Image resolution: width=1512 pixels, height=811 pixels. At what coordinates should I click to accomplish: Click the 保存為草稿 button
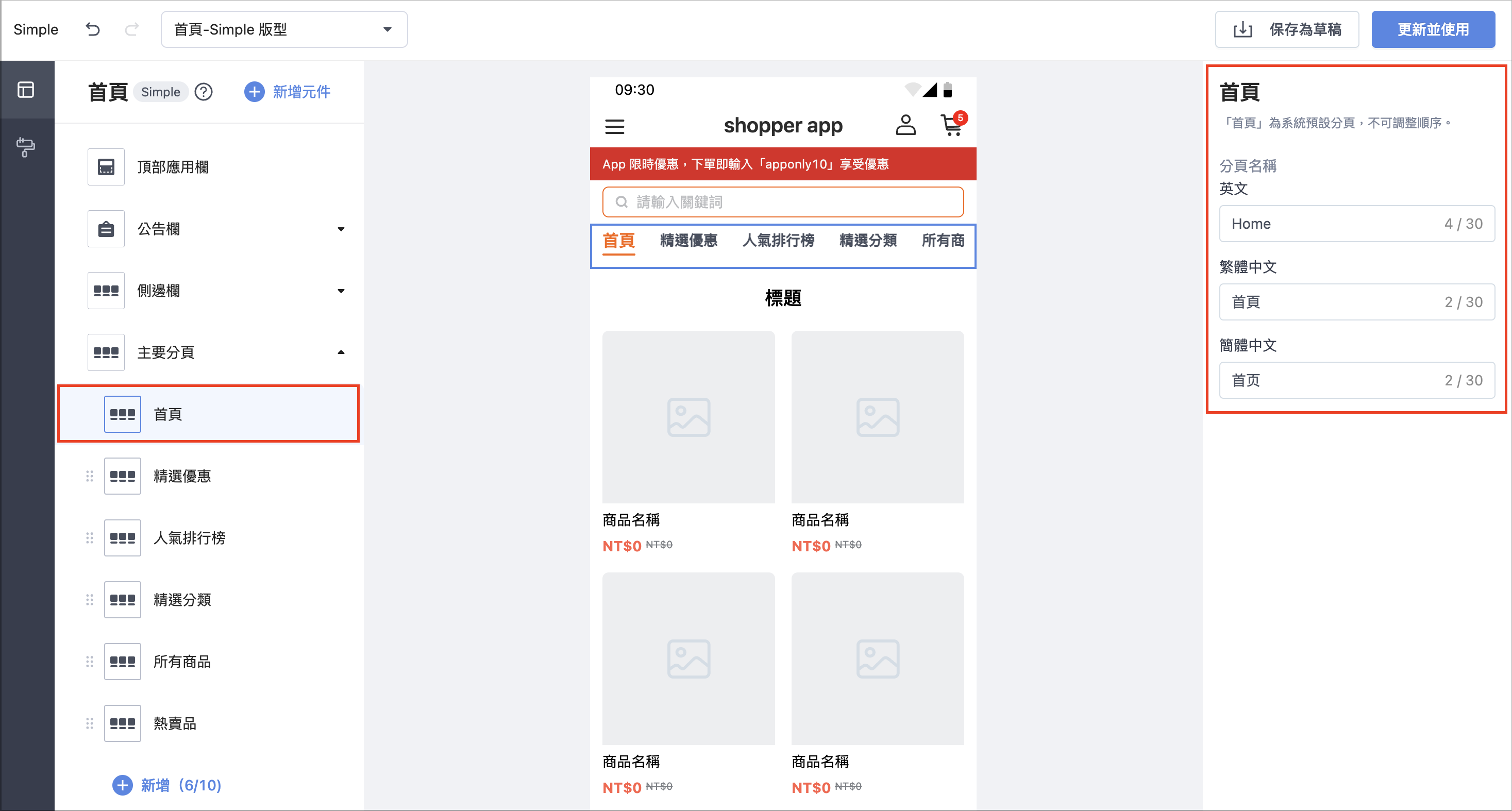click(1287, 29)
